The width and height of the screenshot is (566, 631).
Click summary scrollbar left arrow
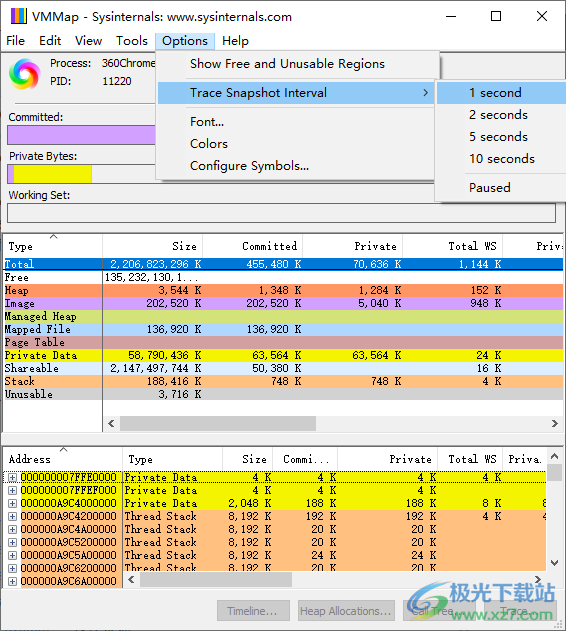pos(112,423)
